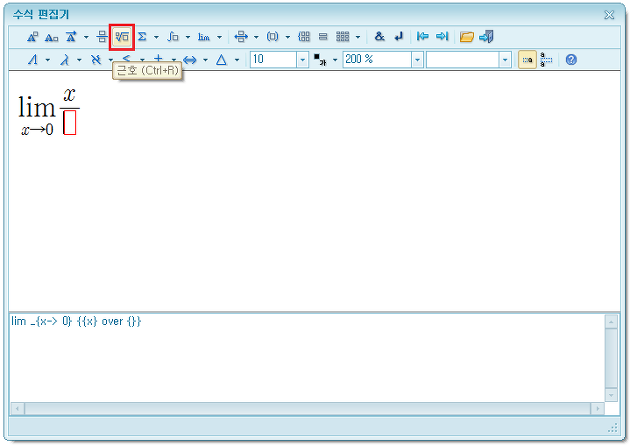Move to next item arrow icon

click(442, 37)
